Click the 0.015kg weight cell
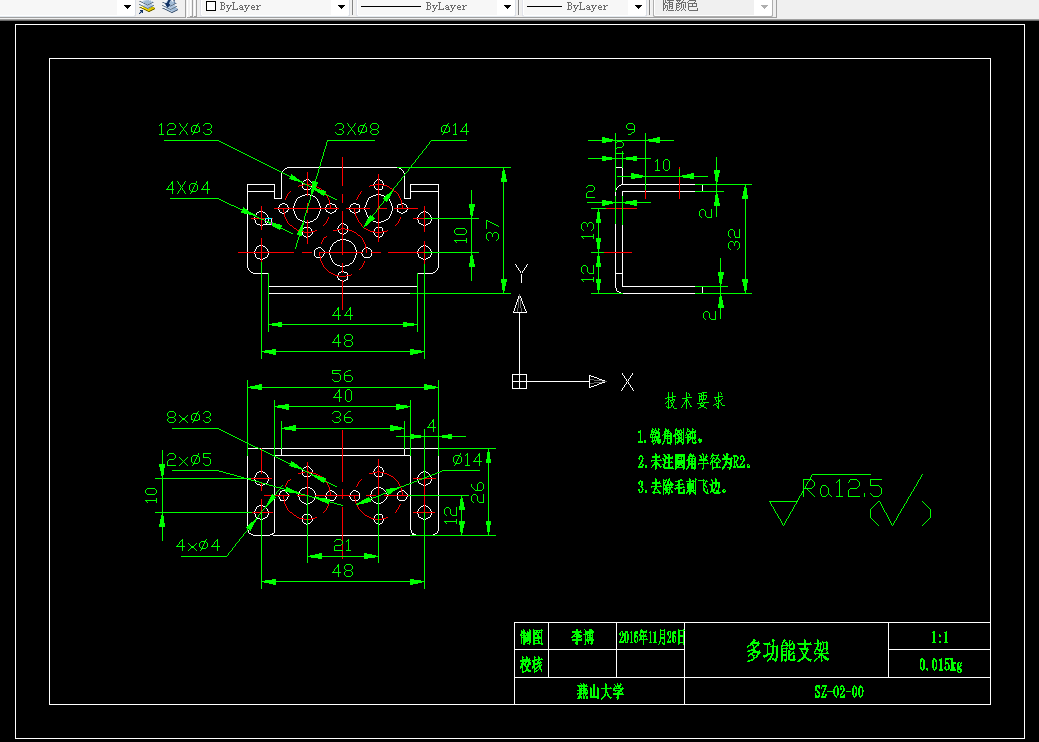1039x742 pixels. pyautogui.click(x=940, y=664)
